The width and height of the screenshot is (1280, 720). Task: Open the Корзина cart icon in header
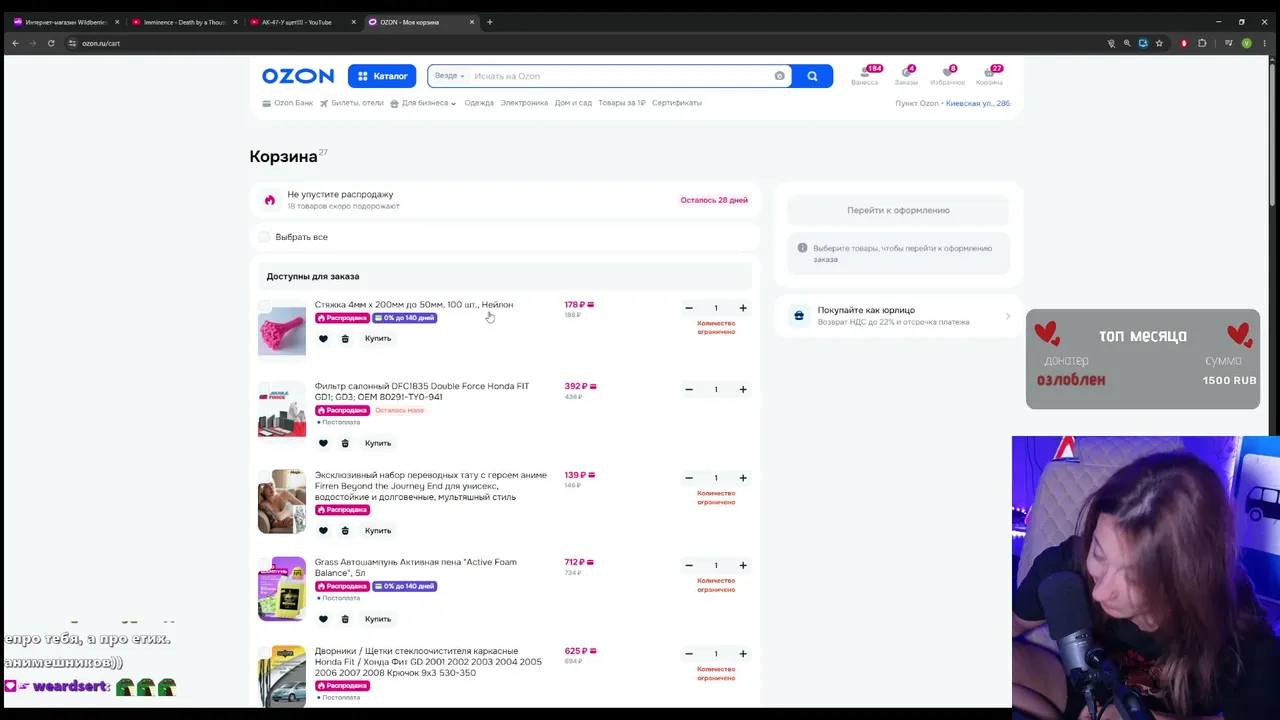[x=989, y=75]
